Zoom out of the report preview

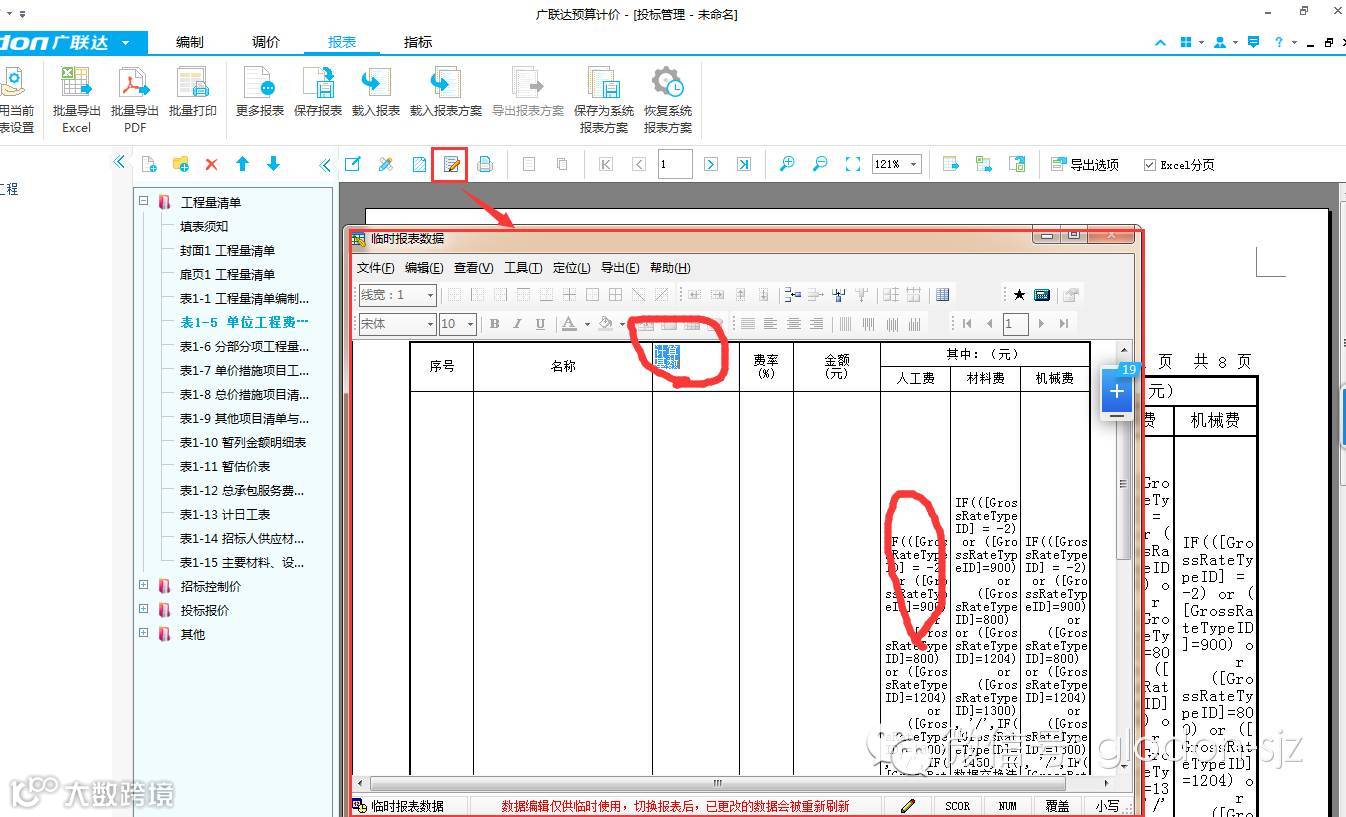tap(820, 165)
